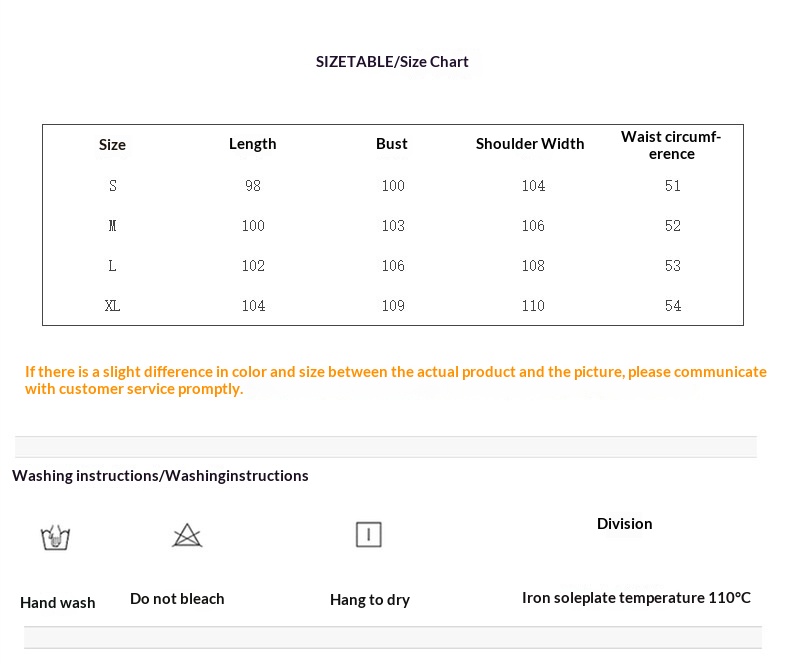The image size is (790, 664).
Task: Click the hand wash basin icon
Action: pyautogui.click(x=55, y=537)
